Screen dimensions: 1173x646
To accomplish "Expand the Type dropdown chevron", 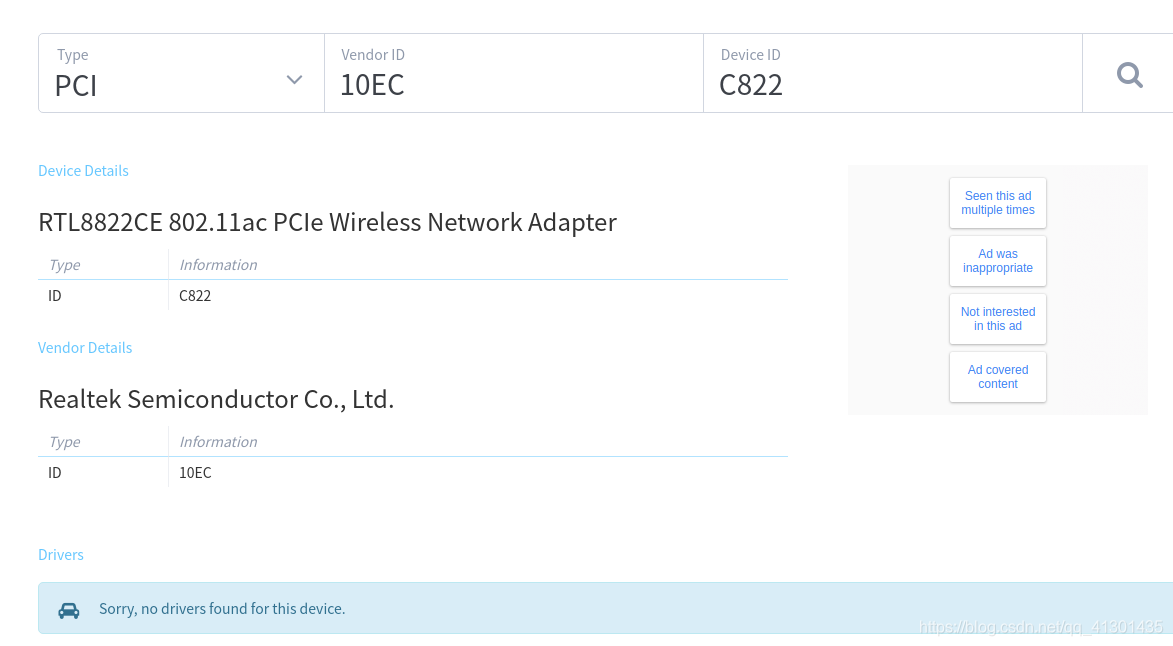I will (x=295, y=79).
